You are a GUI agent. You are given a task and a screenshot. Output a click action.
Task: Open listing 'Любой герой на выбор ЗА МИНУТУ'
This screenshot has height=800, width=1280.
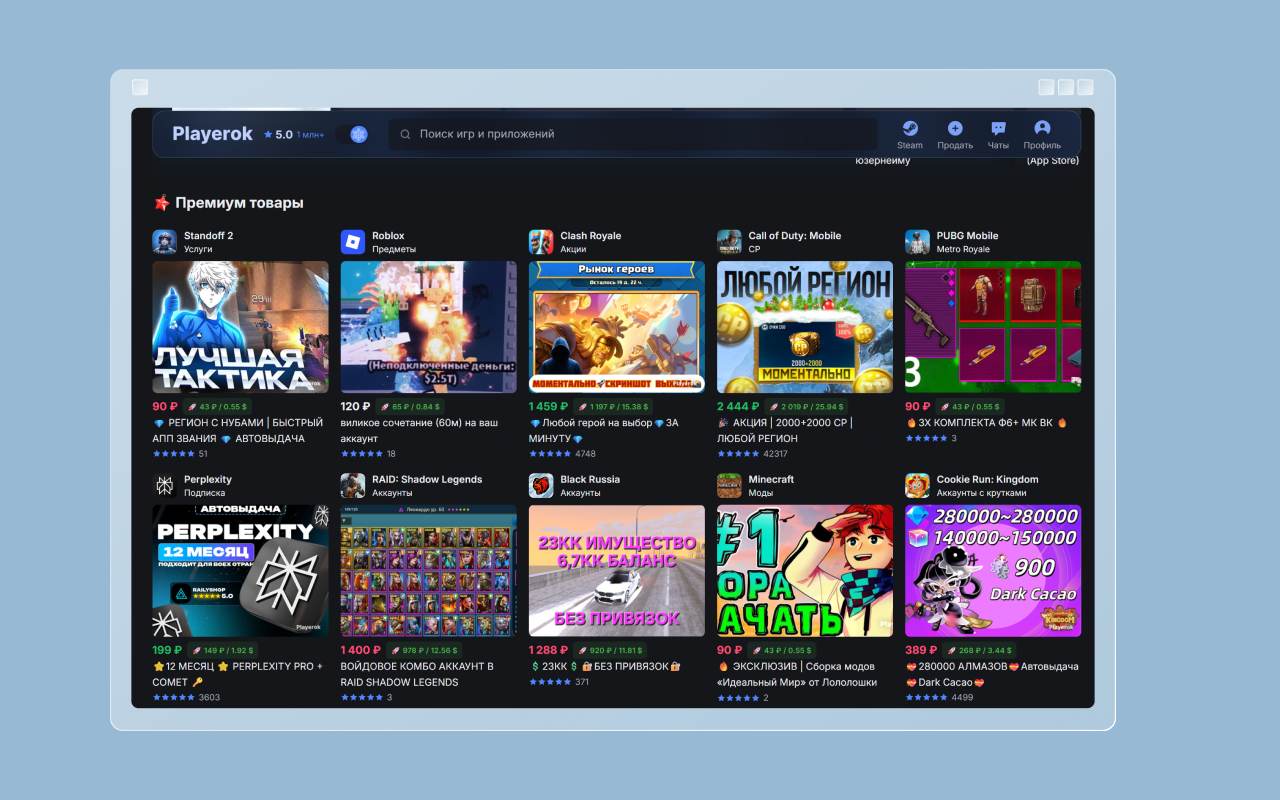click(x=604, y=431)
